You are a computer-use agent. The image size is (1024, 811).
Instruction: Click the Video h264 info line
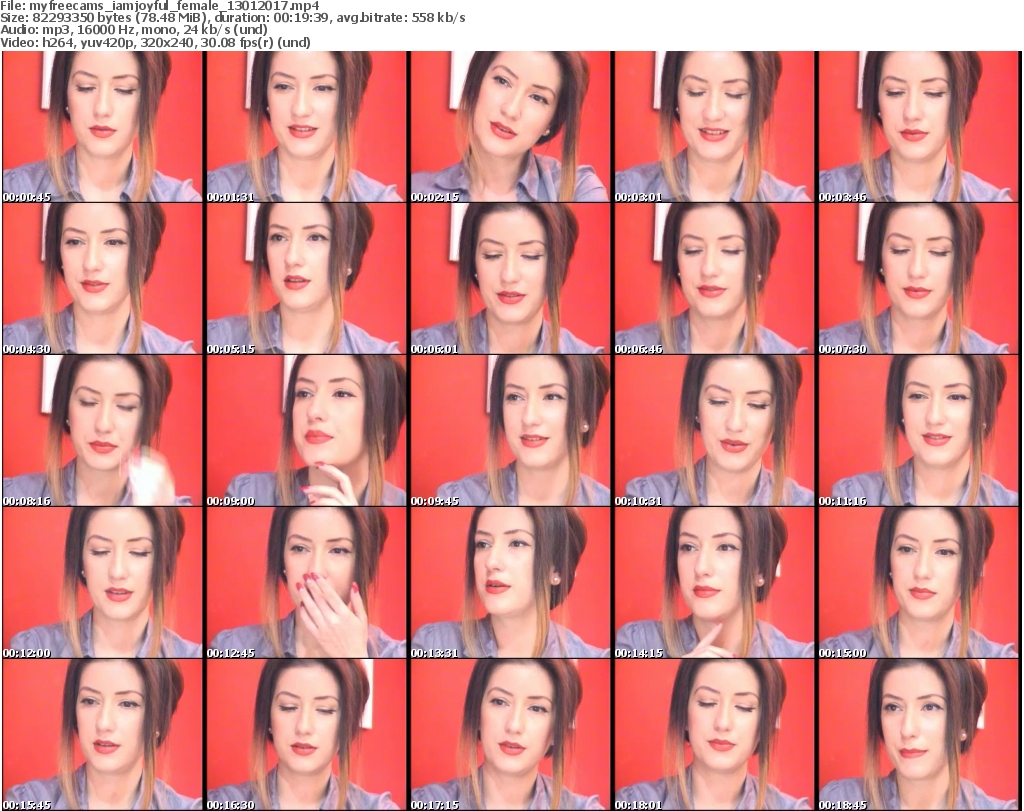pyautogui.click(x=155, y=42)
